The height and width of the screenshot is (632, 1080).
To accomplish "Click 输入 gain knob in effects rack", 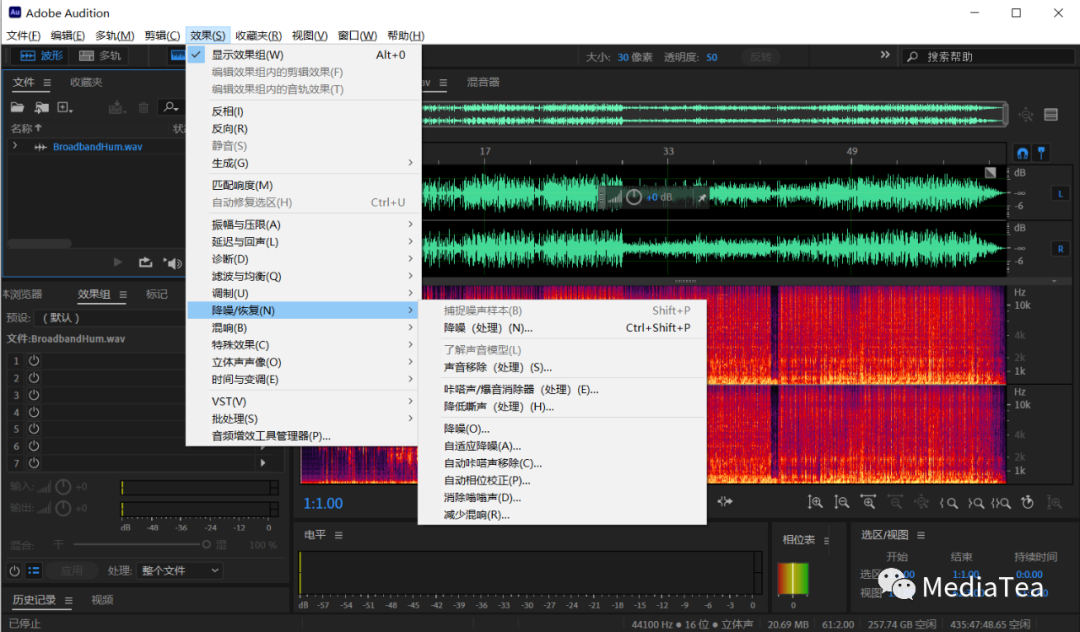I will click(63, 487).
